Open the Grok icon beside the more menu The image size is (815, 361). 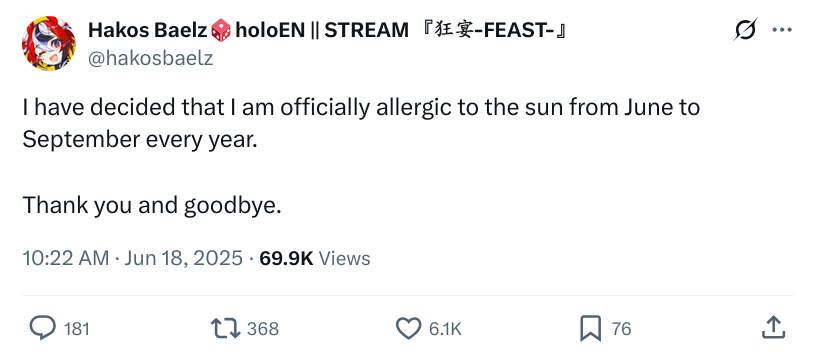point(745,30)
